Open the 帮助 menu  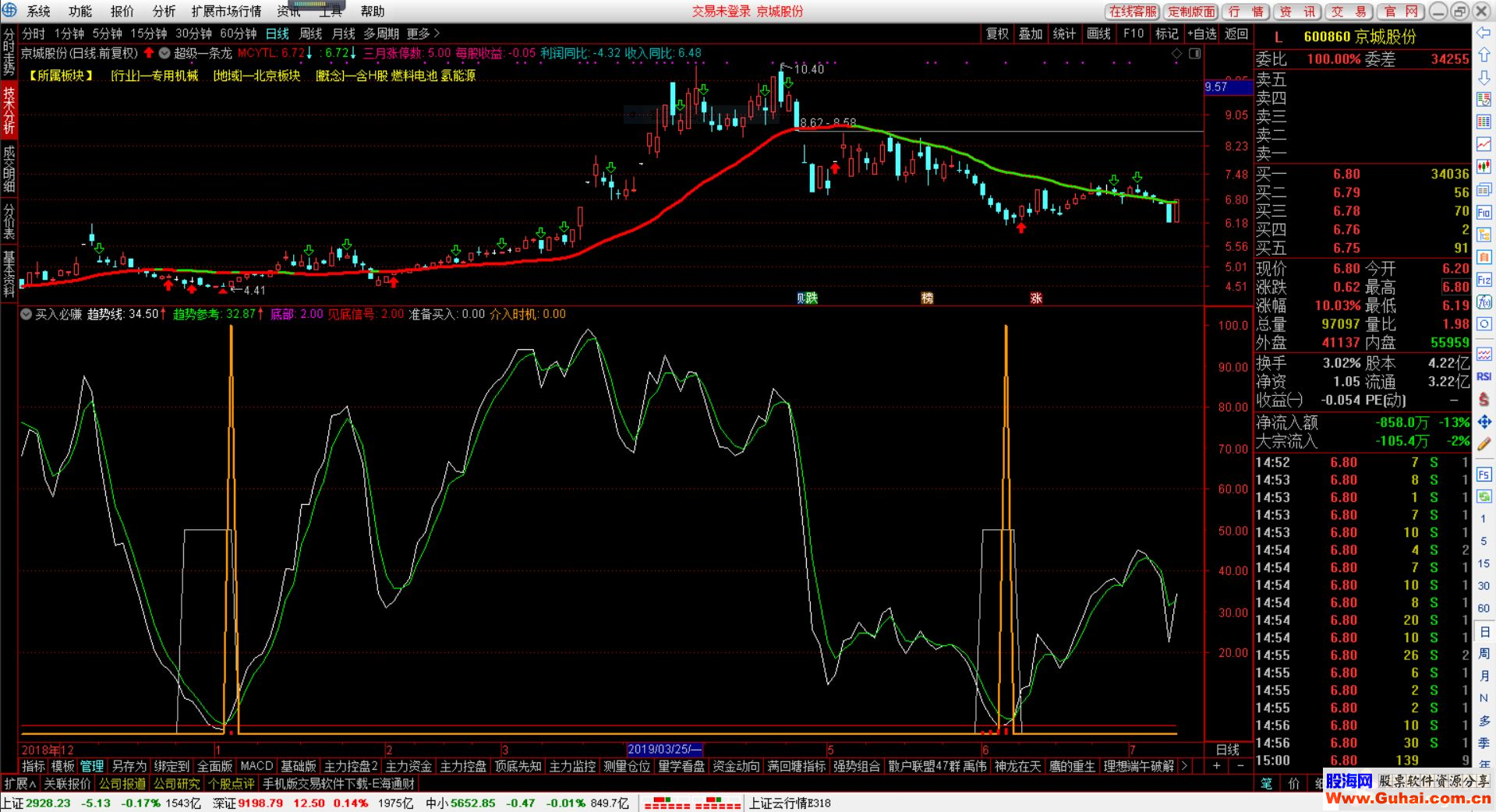tap(373, 11)
